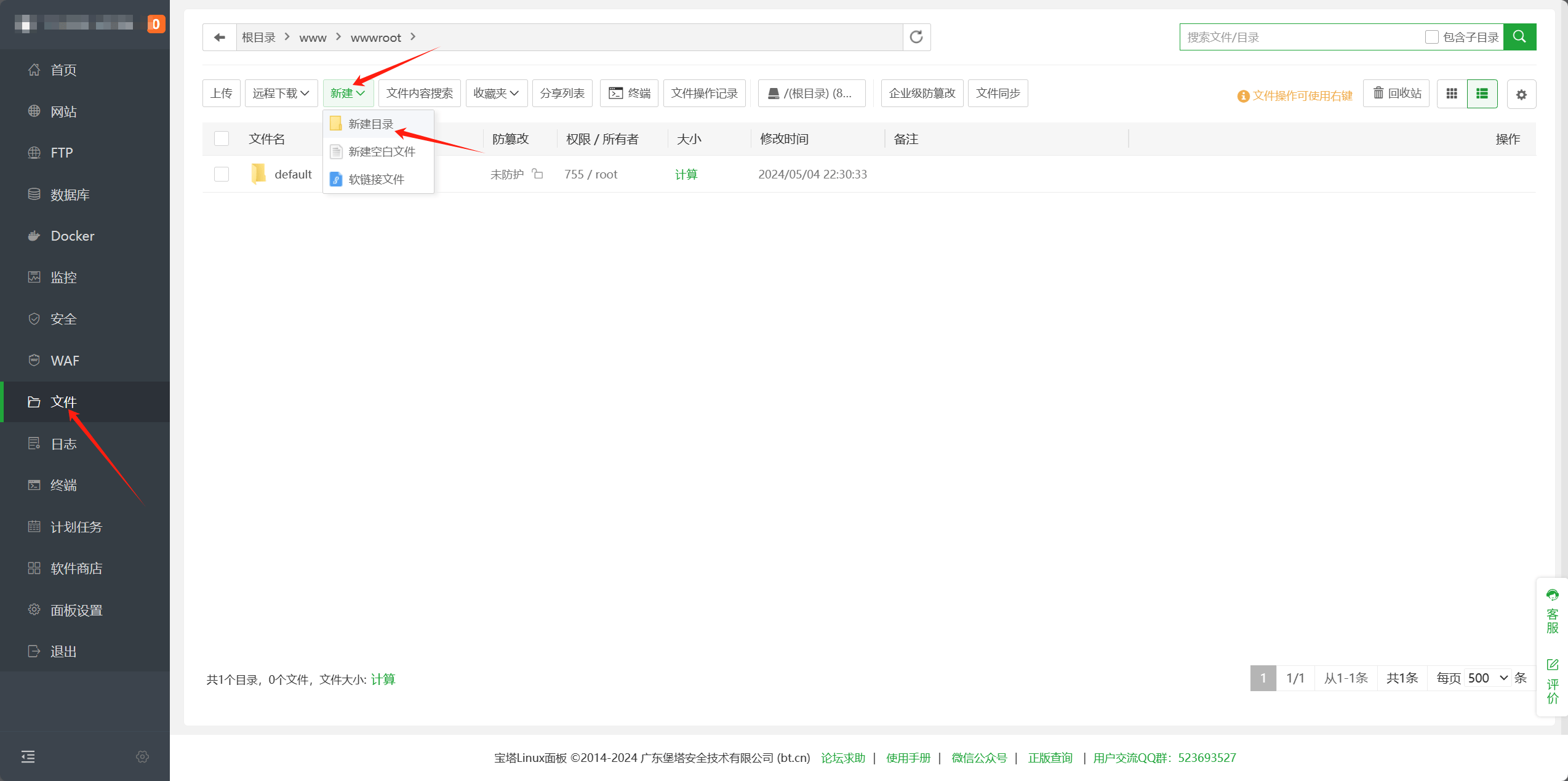
Task: Switch to list view mode
Action: pyautogui.click(x=1482, y=94)
